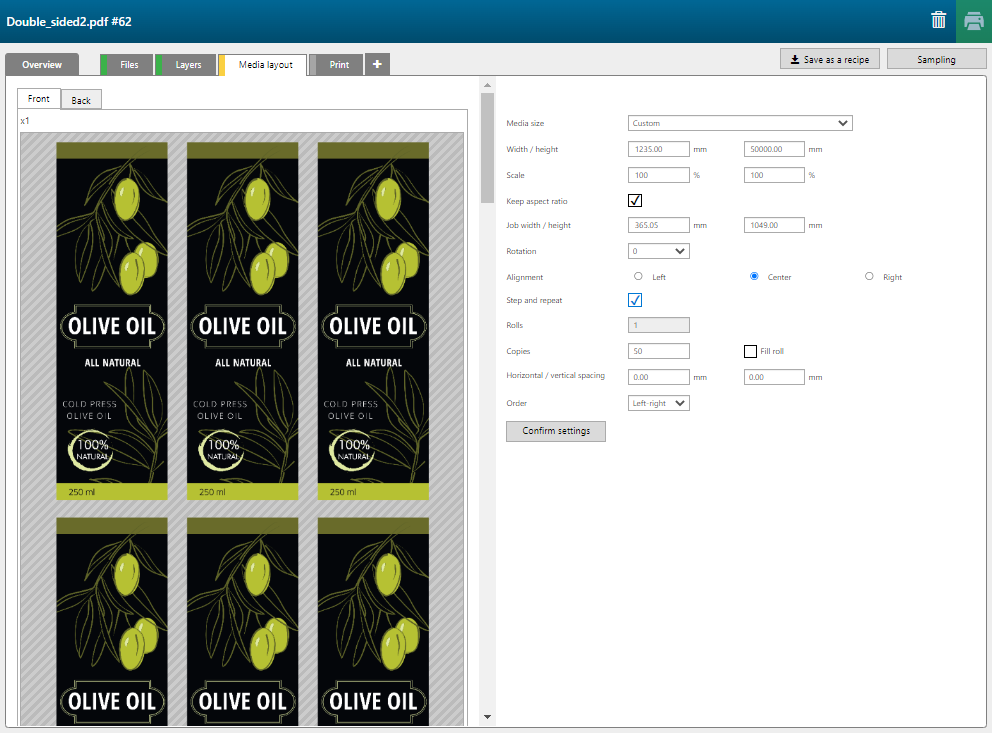This screenshot has height=733, width=992.
Task: Click the trash can delete icon
Action: (x=938, y=20)
